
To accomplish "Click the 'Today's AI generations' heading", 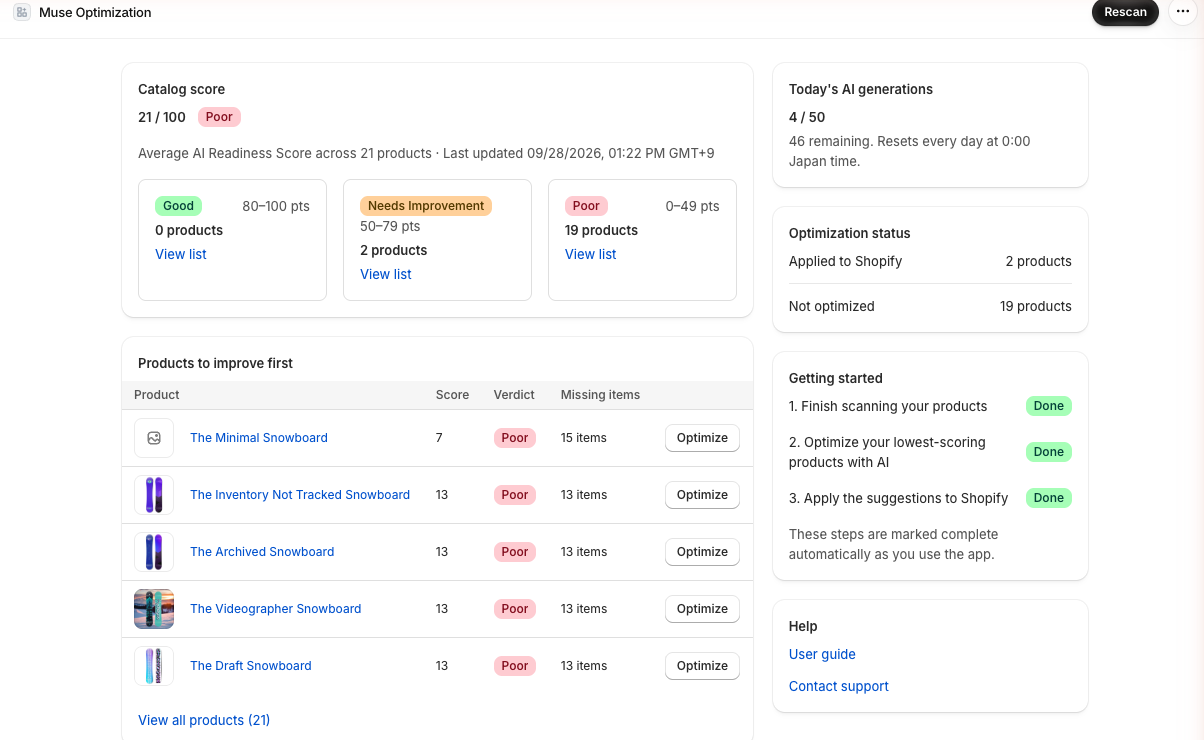I will (x=861, y=89).
